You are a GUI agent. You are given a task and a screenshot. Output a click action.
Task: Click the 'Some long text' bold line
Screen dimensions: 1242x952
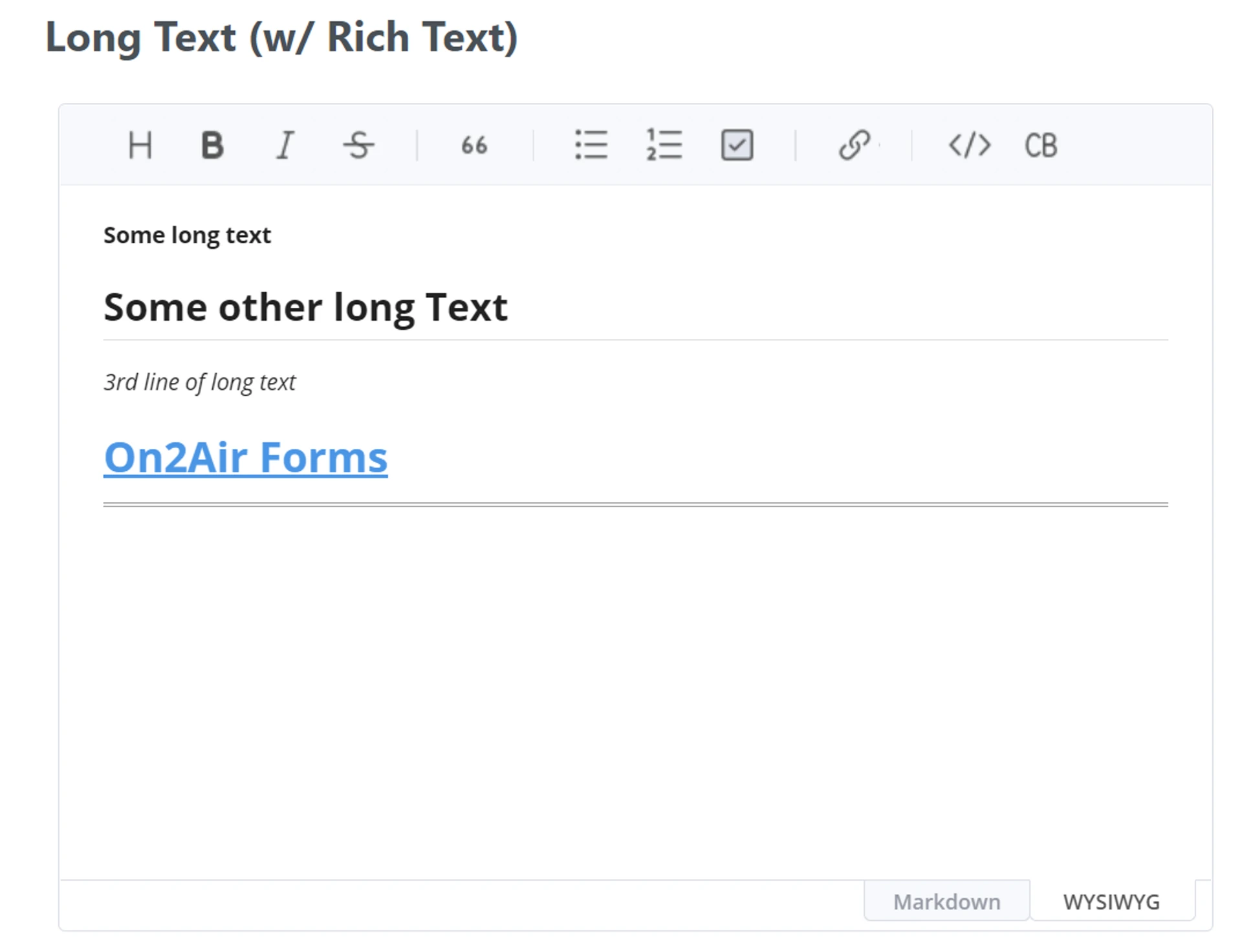[x=187, y=235]
